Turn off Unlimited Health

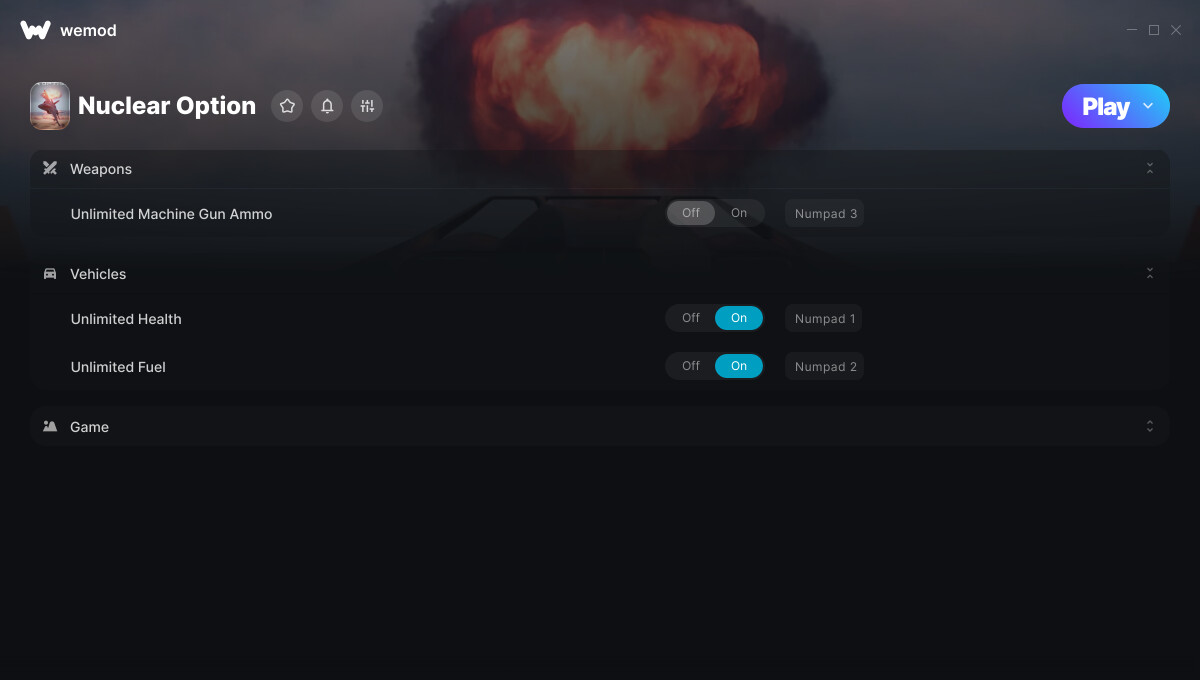pos(691,318)
